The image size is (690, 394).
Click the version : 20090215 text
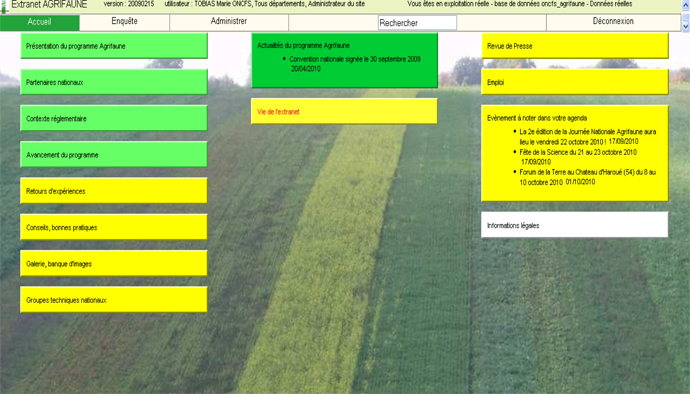pos(129,4)
